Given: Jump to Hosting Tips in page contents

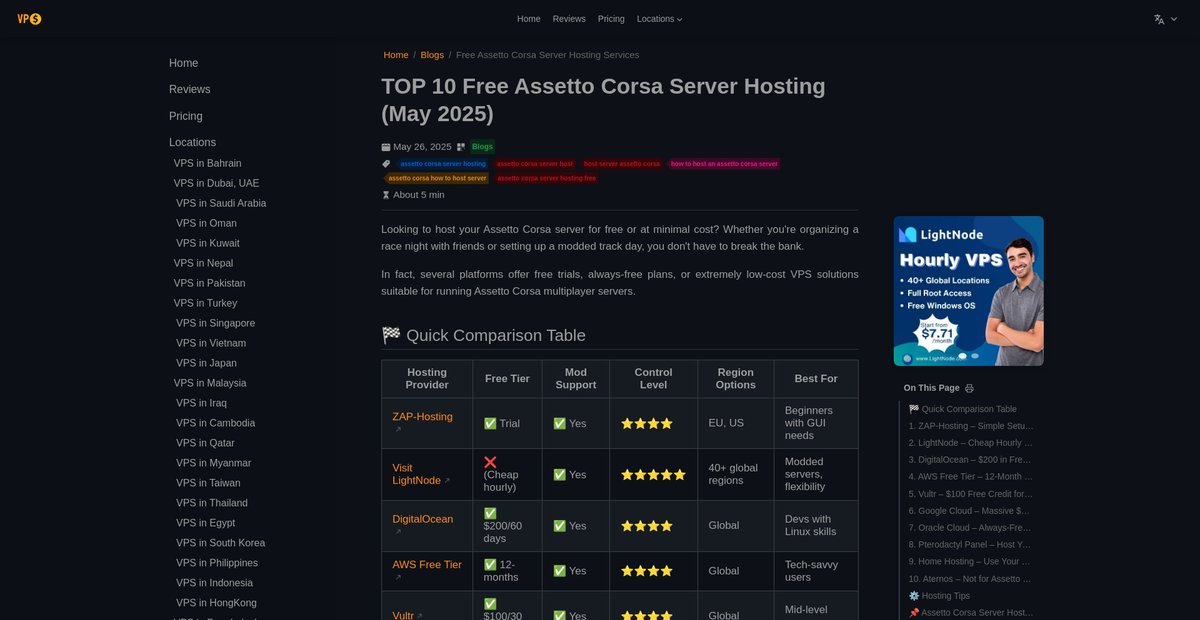Looking at the screenshot, I should (x=939, y=596).
